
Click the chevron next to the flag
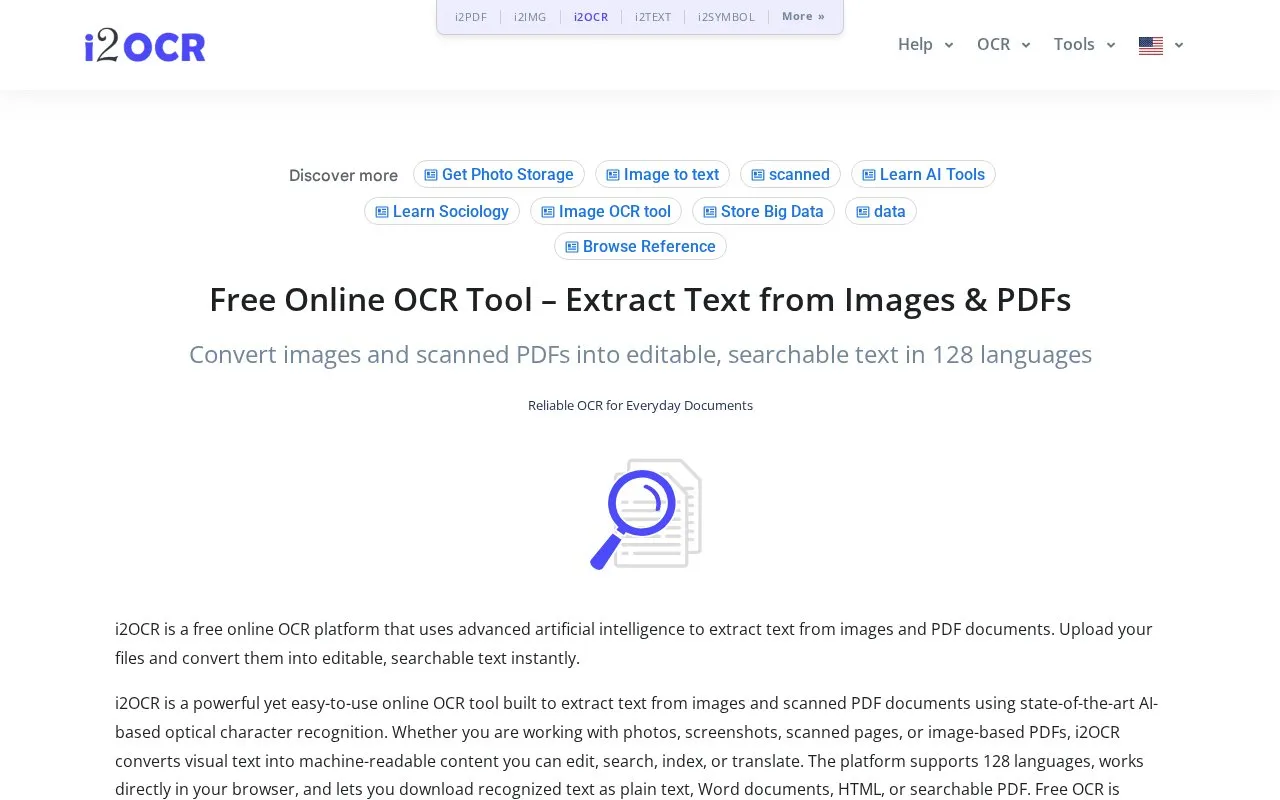[x=1179, y=45]
